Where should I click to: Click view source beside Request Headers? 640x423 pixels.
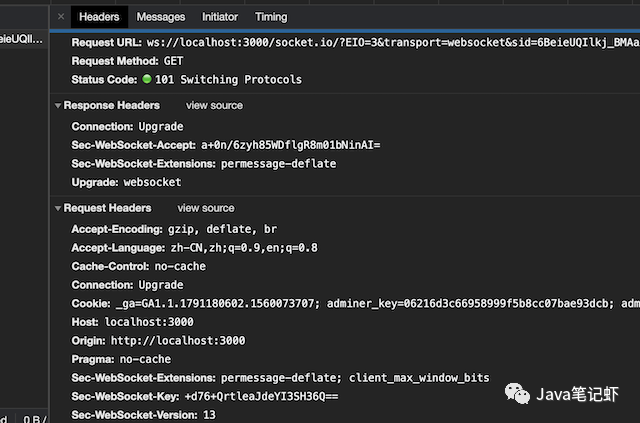pos(206,208)
